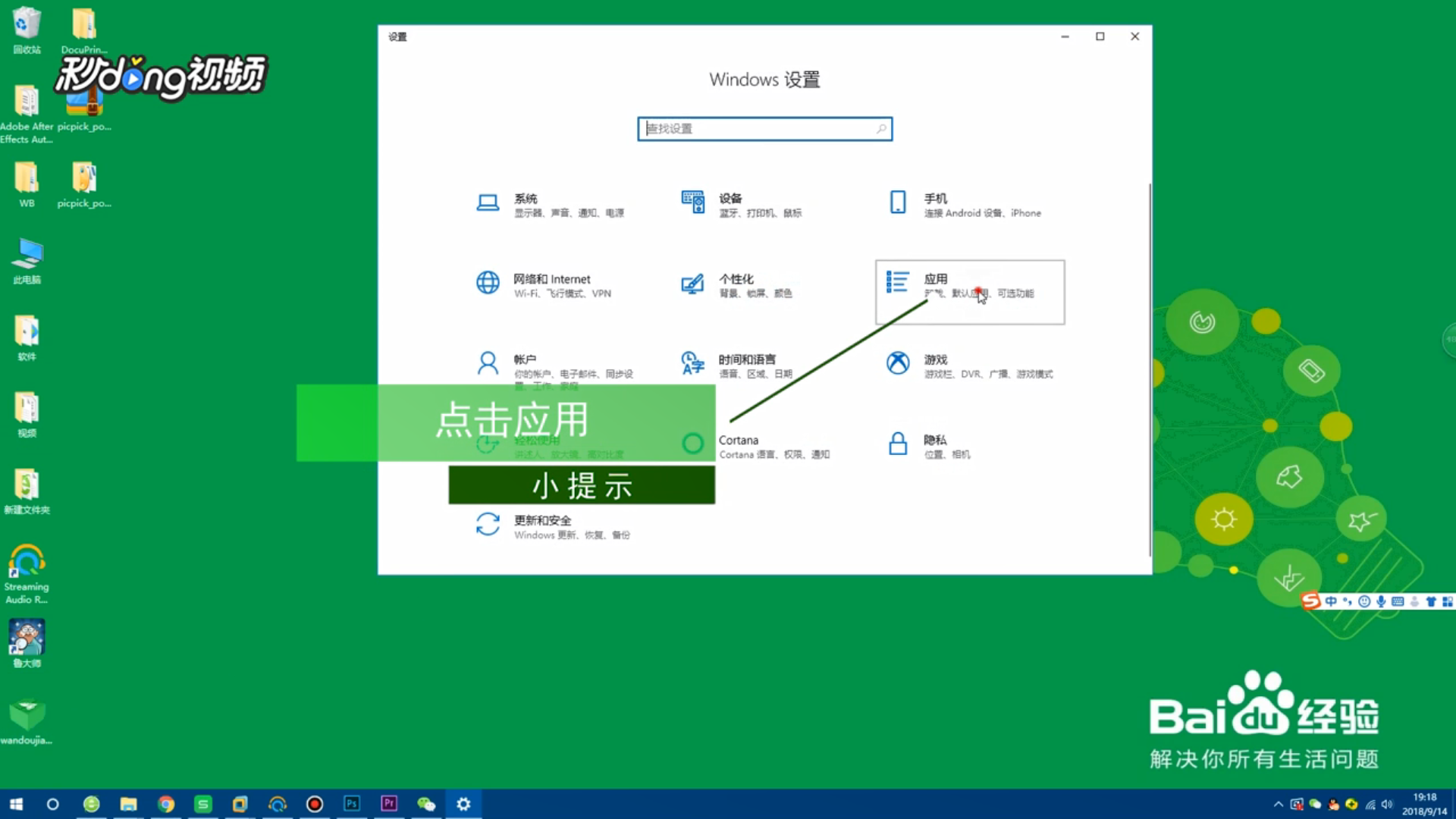Open Time and Language icon
The height and width of the screenshot is (819, 1456).
(692, 364)
